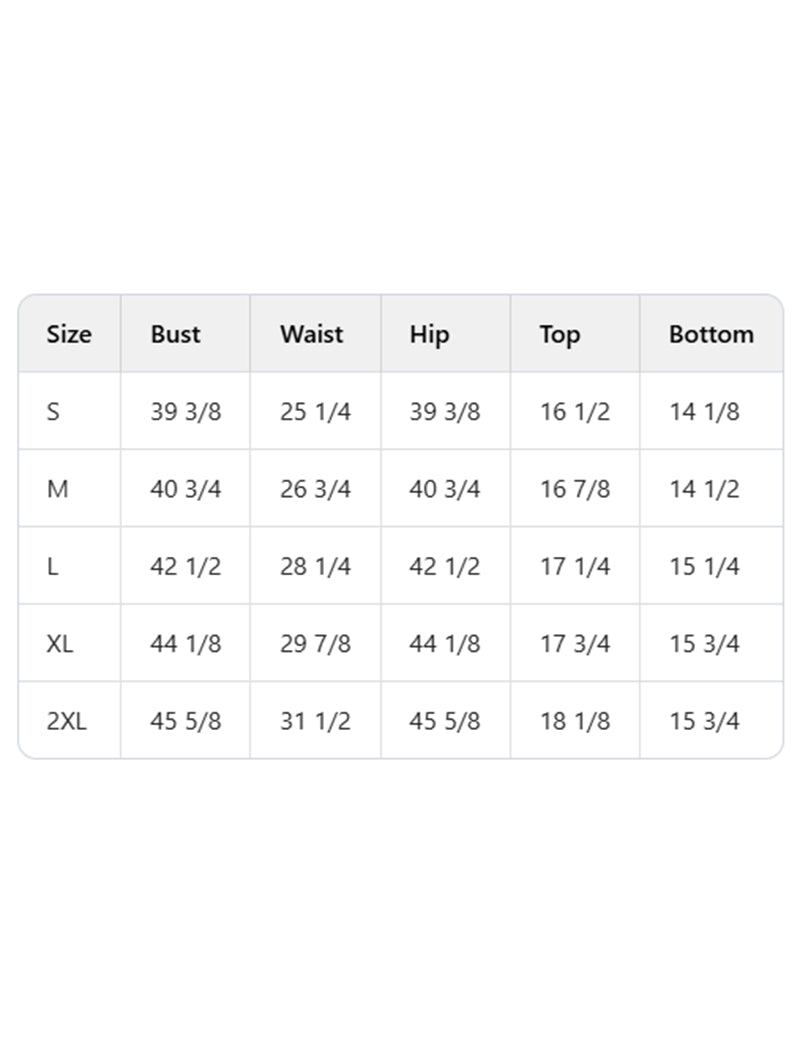Click the Bust value for size L
Image resolution: width=800 pixels, height=1050 pixels.
(x=186, y=566)
